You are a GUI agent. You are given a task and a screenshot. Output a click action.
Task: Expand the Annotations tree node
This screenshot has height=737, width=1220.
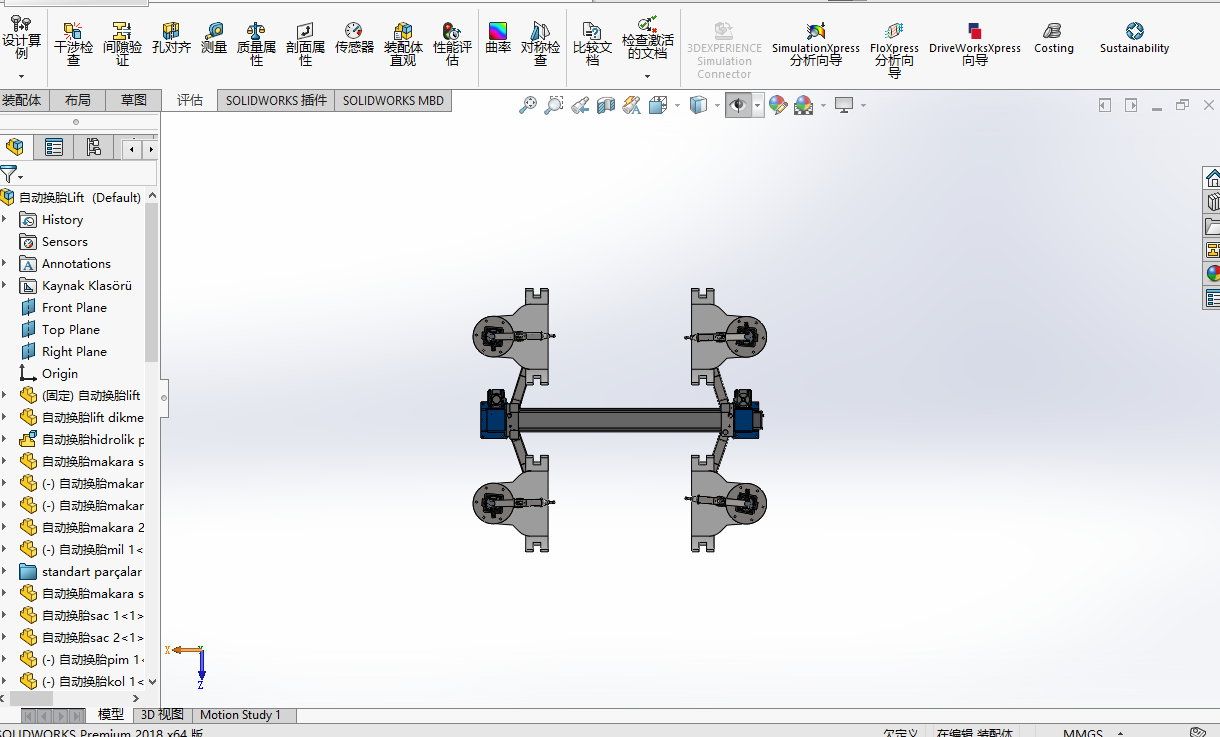point(5,263)
